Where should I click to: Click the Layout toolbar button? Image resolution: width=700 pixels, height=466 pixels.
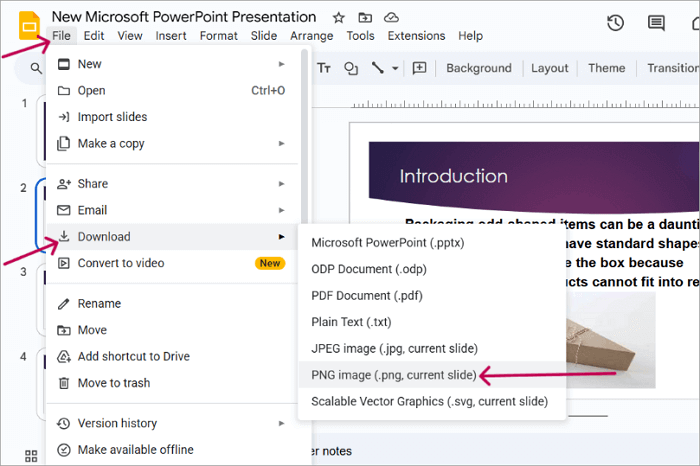[x=550, y=68]
